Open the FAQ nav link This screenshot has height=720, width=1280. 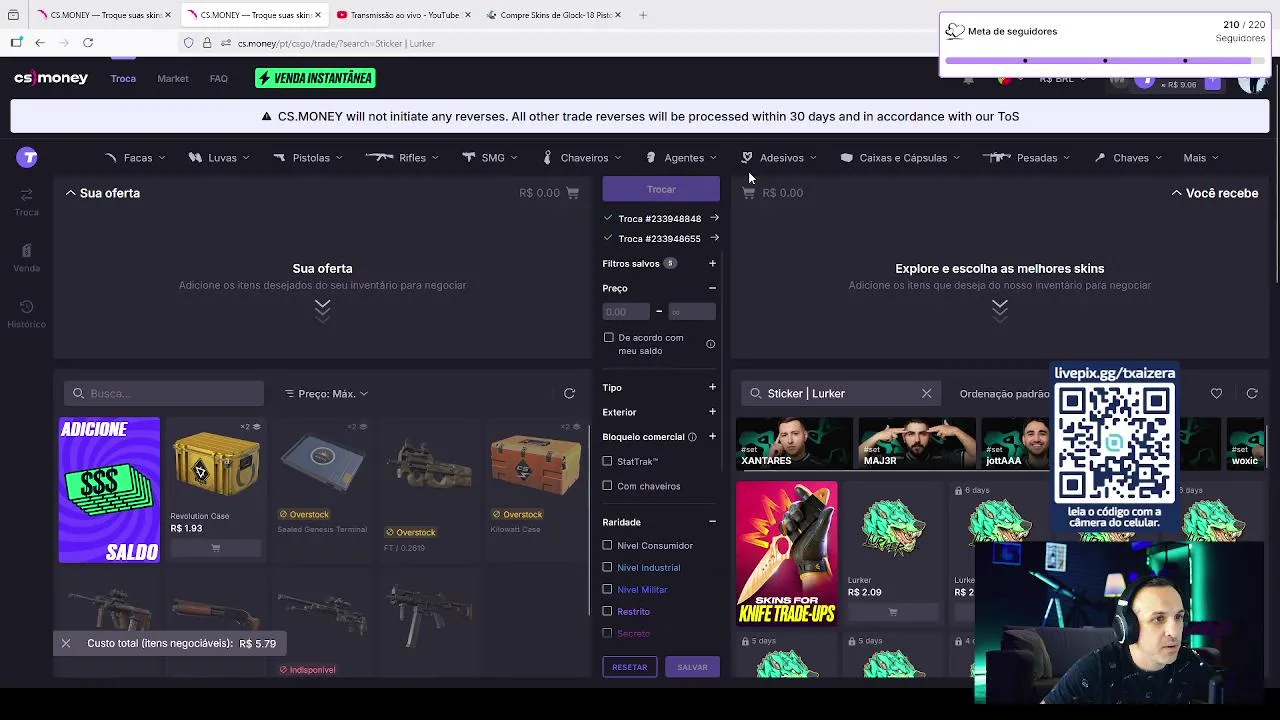coord(219,79)
